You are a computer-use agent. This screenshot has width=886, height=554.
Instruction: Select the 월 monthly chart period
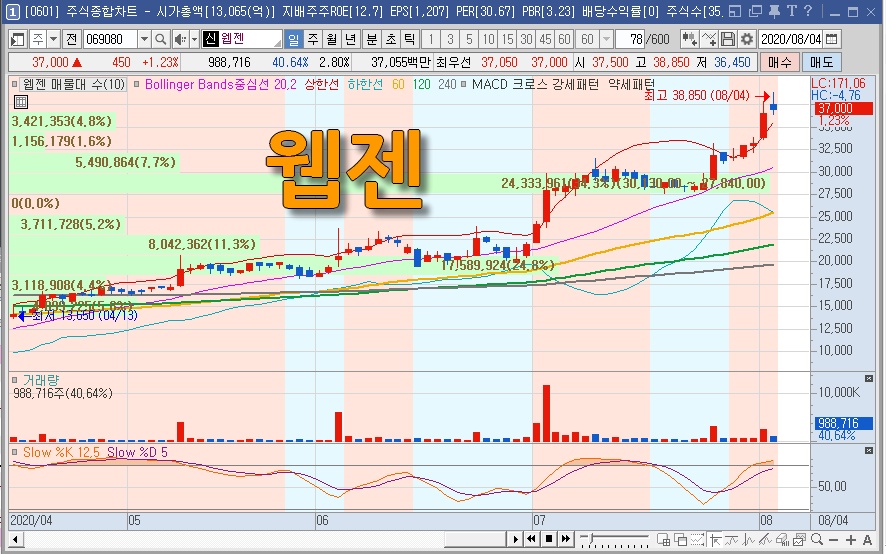(x=332, y=39)
